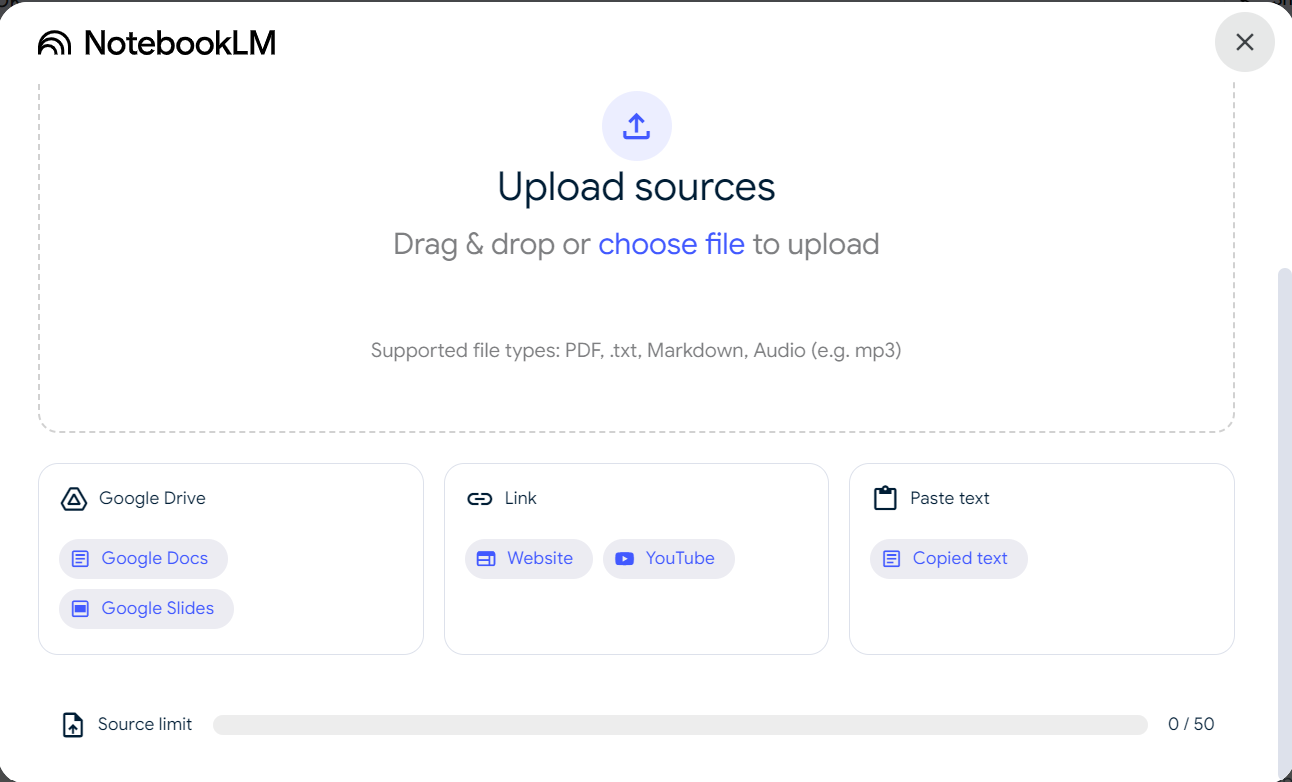Click the Website browser icon
1292x782 pixels.
point(486,559)
